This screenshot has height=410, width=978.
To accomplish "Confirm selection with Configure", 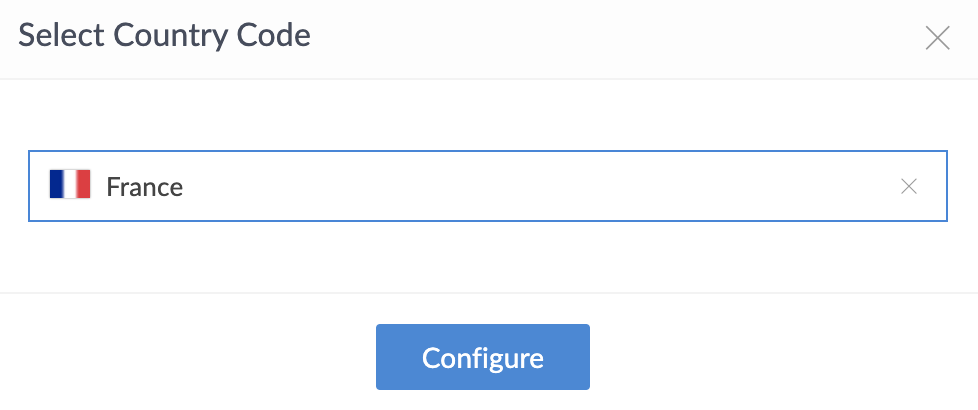I will point(482,357).
